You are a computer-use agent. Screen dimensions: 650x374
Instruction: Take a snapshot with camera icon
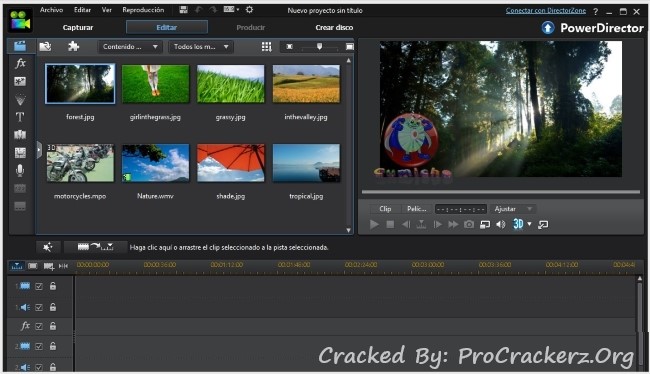(469, 224)
